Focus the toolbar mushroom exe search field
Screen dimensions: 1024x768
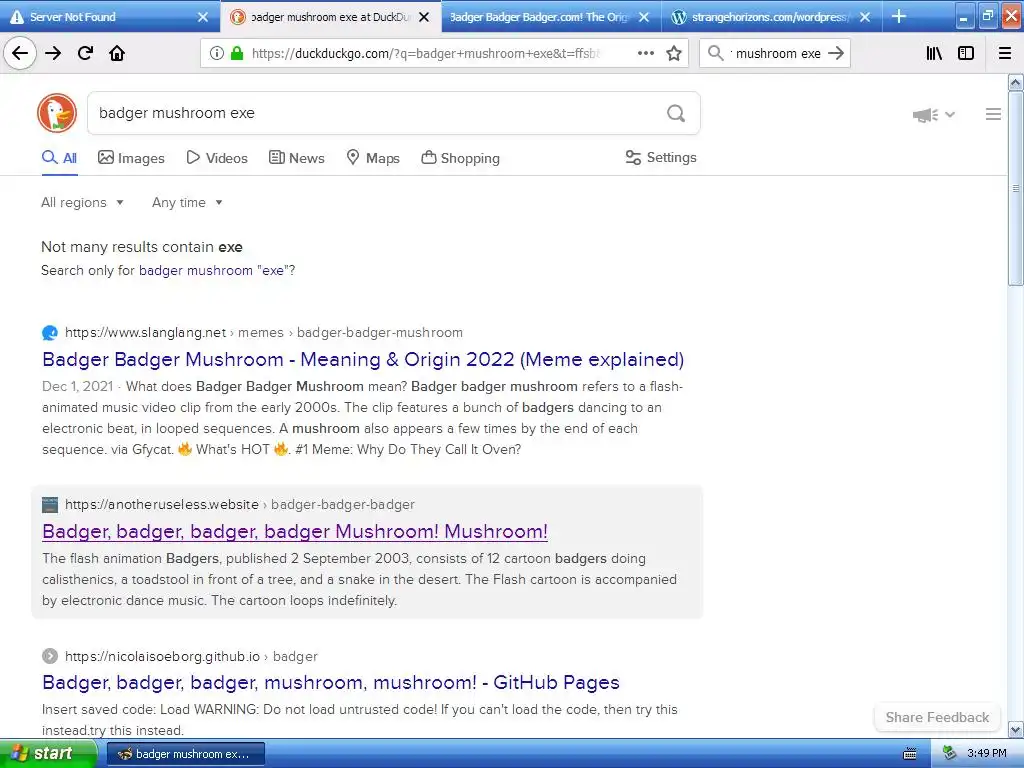[x=777, y=54]
